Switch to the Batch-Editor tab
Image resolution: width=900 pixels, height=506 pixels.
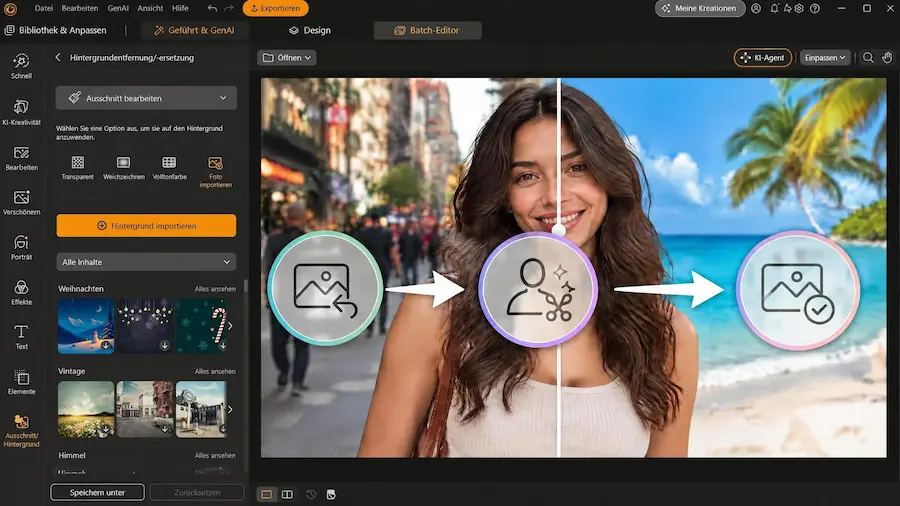(428, 30)
